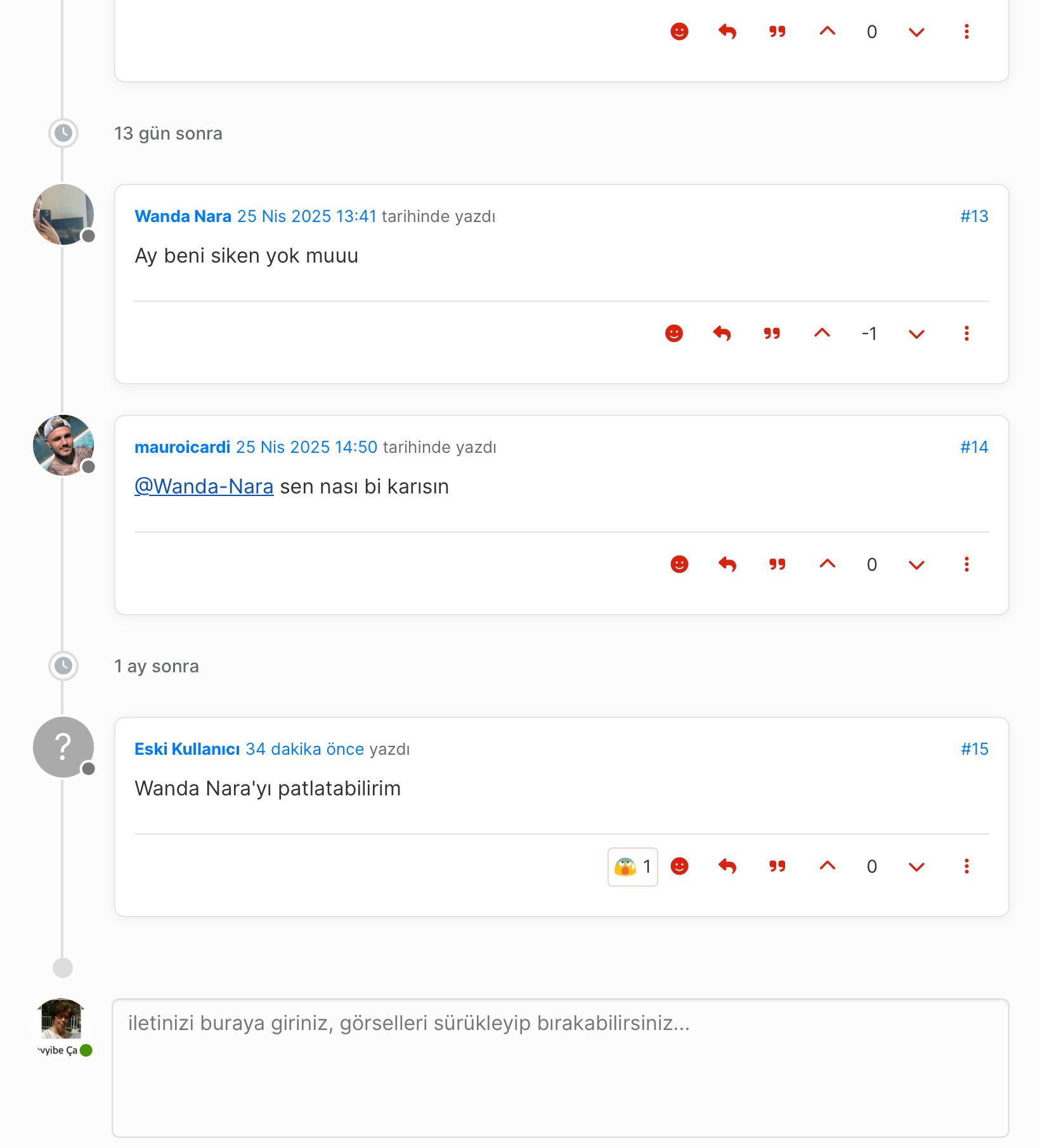
Task: Open the post #13 timestamp link
Action: tap(307, 216)
